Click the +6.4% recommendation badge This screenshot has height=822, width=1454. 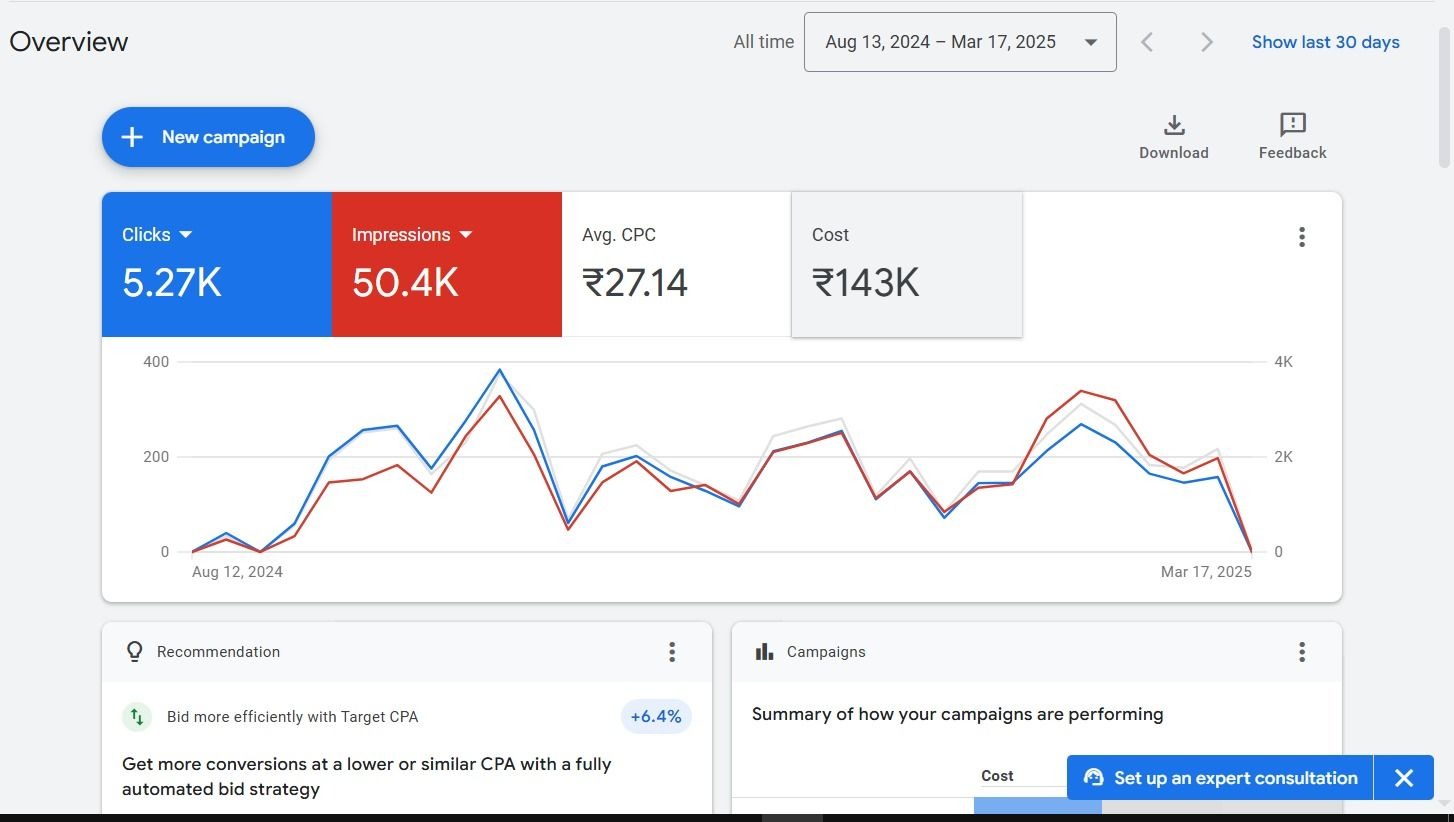coord(656,717)
